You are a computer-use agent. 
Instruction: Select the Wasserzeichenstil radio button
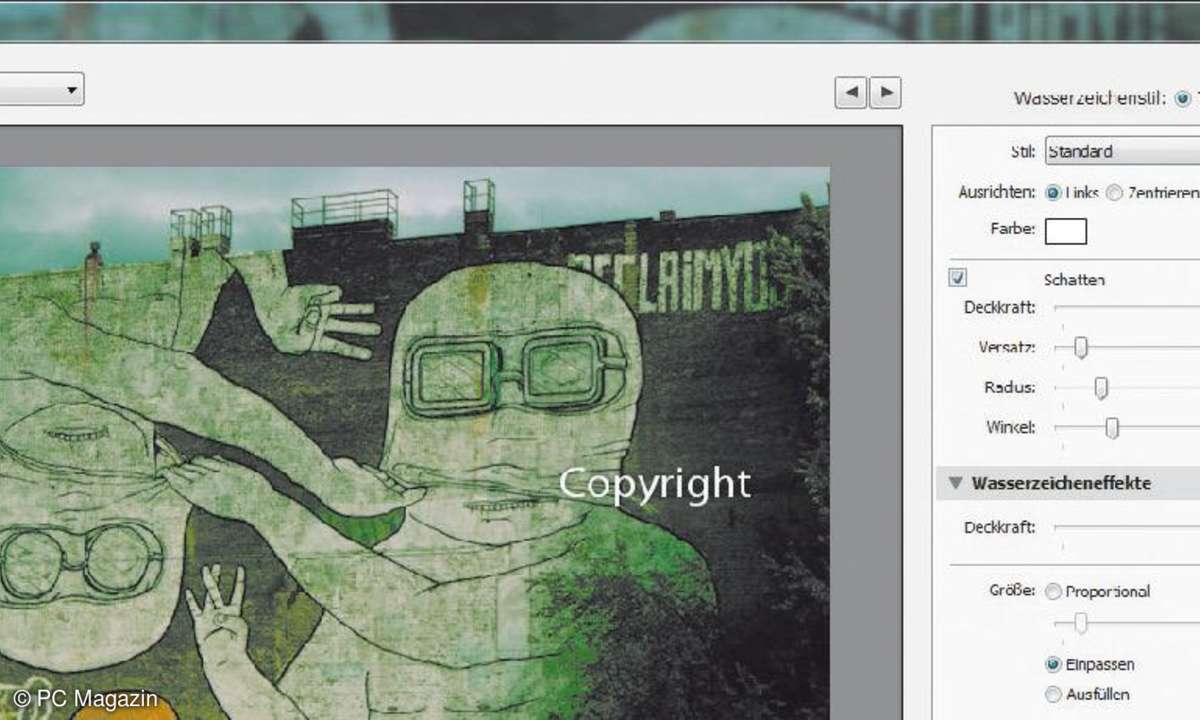1183,99
